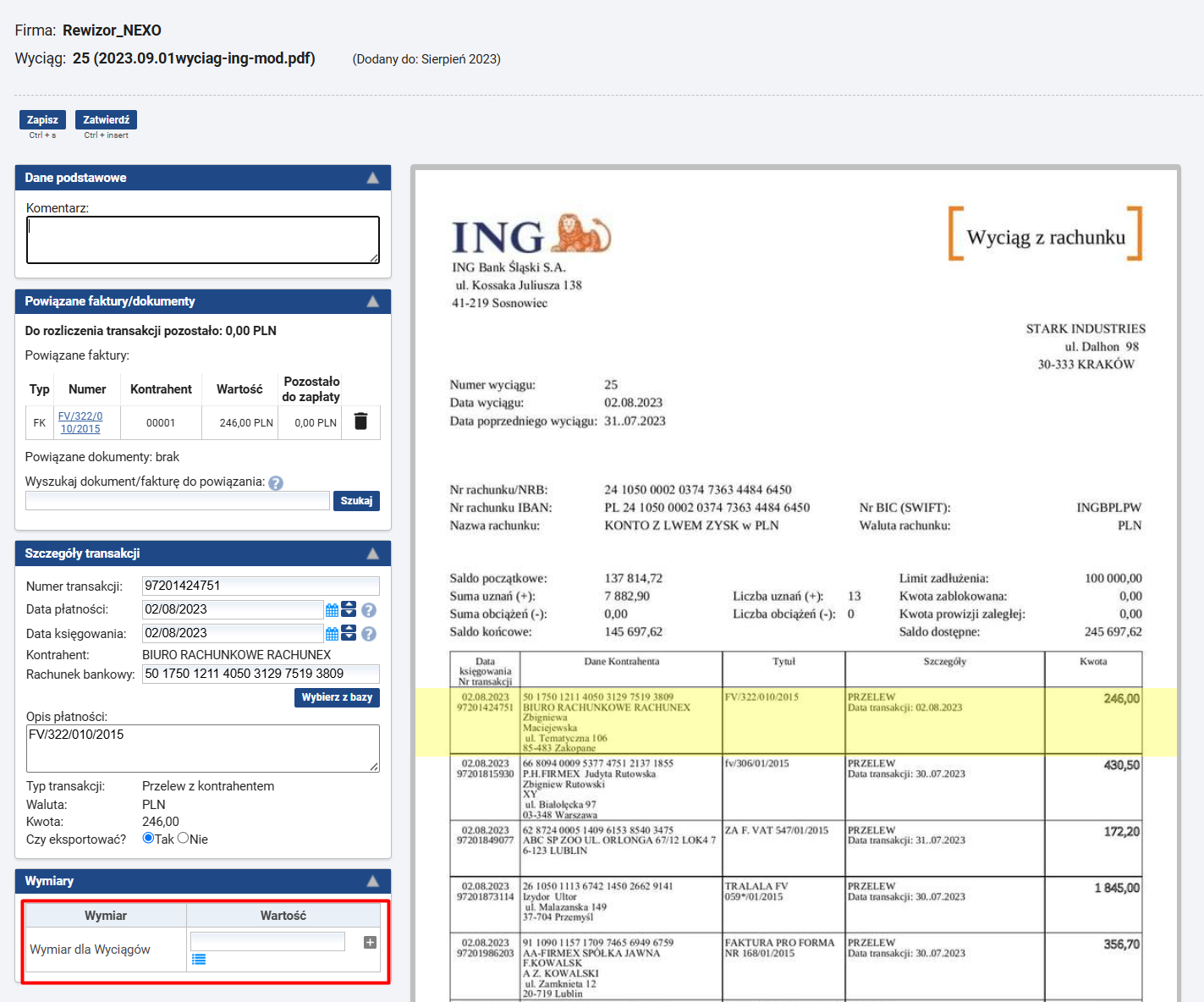Click the ING logo in statement preview
The height and width of the screenshot is (1002, 1204).
pos(531,234)
